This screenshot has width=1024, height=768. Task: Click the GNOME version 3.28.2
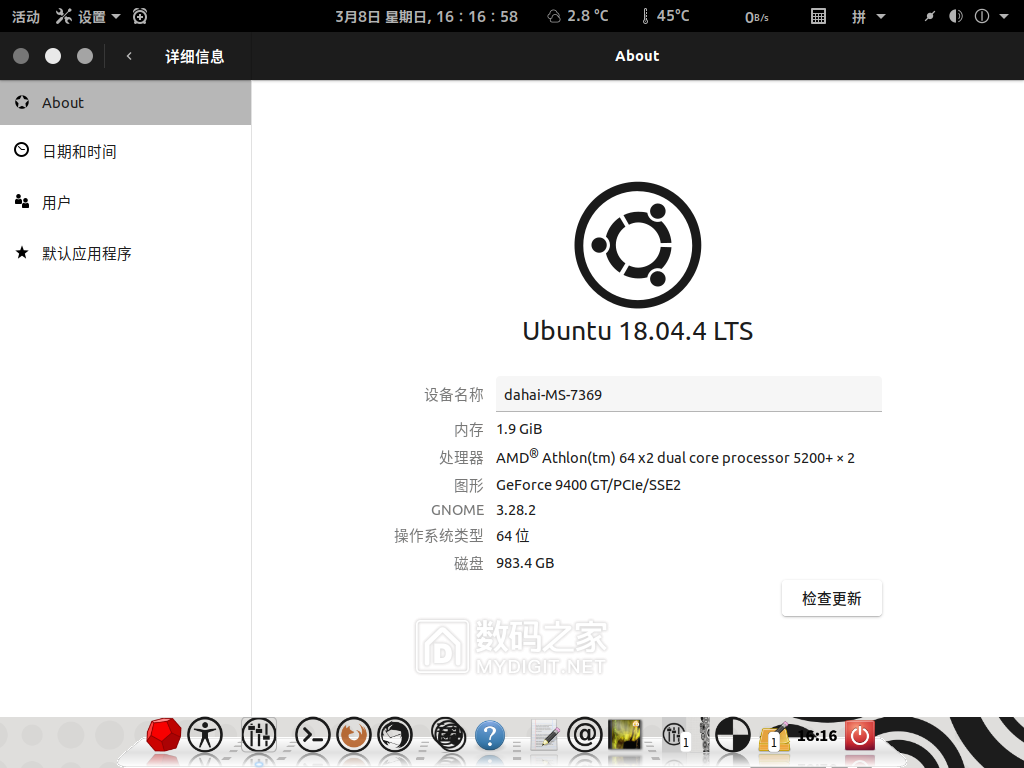coord(516,510)
